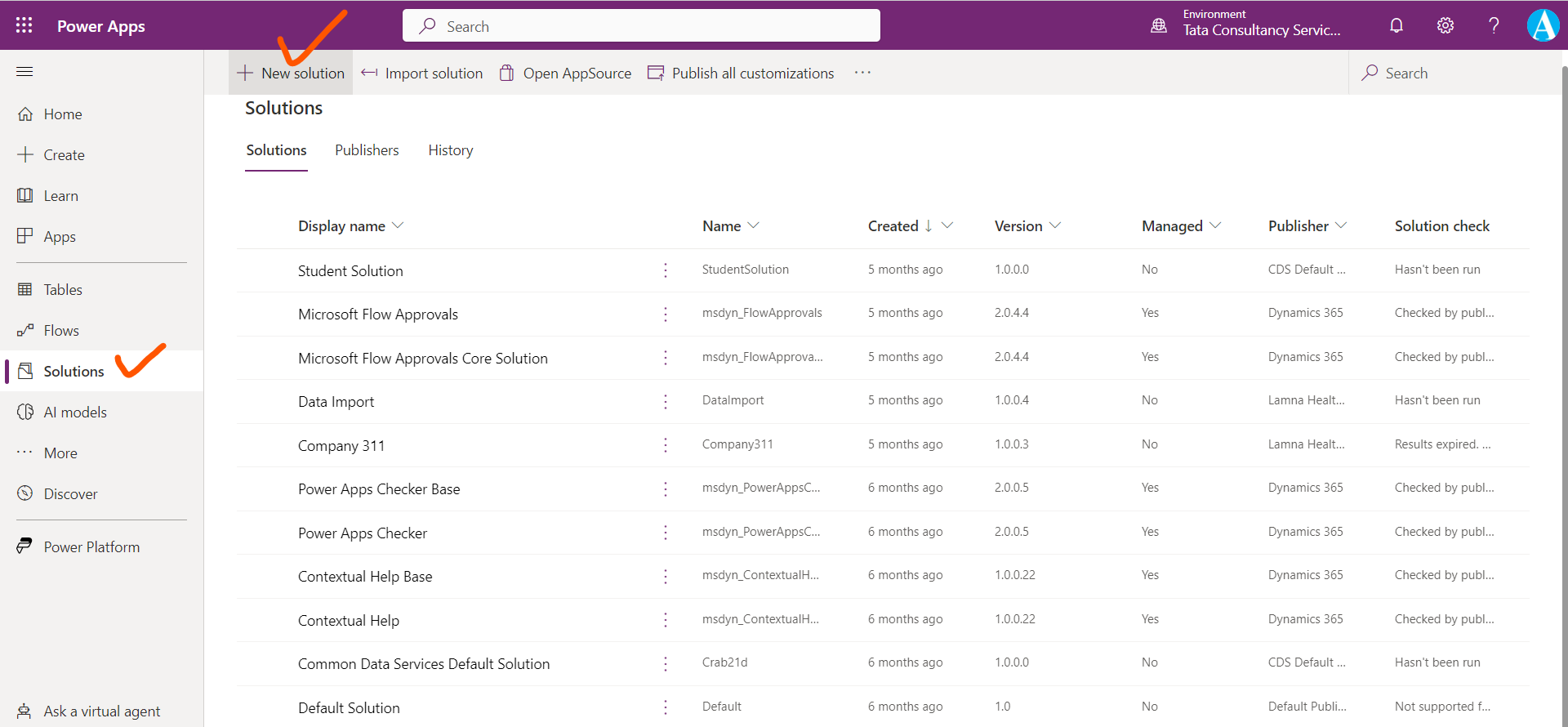The image size is (1568, 727).
Task: Open the settings gear icon
Action: click(x=1445, y=25)
